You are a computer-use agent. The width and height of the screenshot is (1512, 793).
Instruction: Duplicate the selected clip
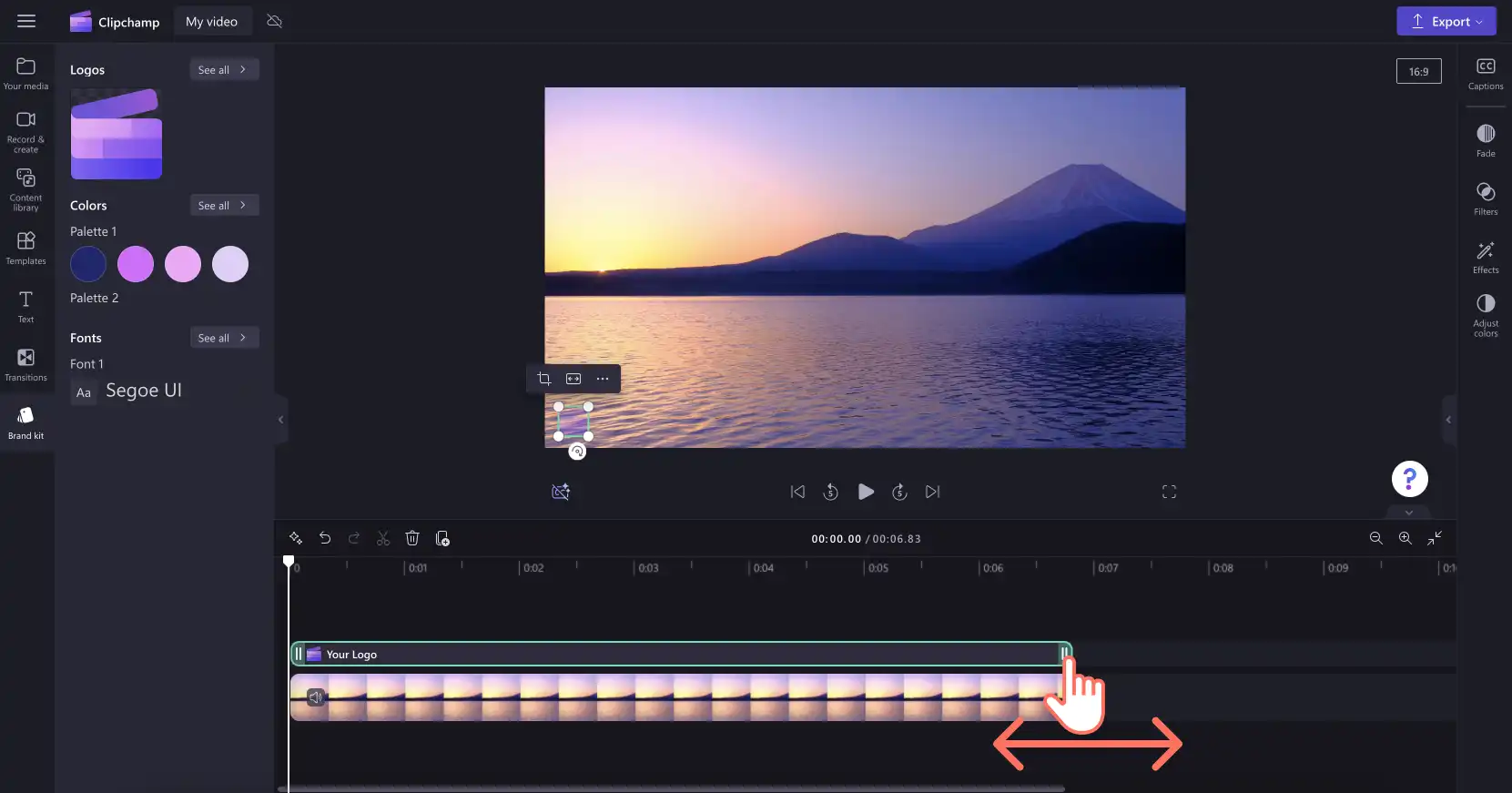click(442, 538)
